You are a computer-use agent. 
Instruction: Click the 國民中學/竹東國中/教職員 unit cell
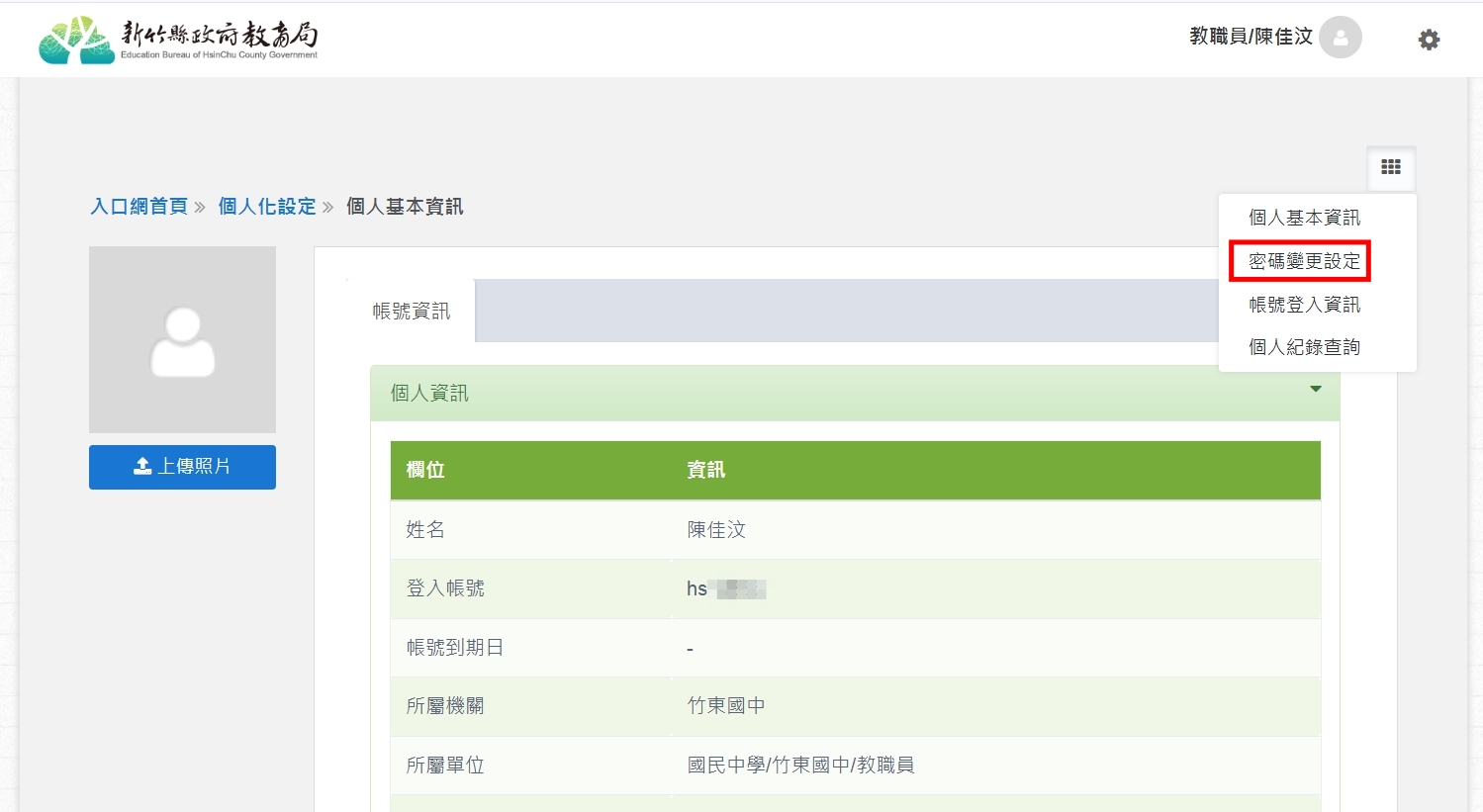click(x=800, y=766)
